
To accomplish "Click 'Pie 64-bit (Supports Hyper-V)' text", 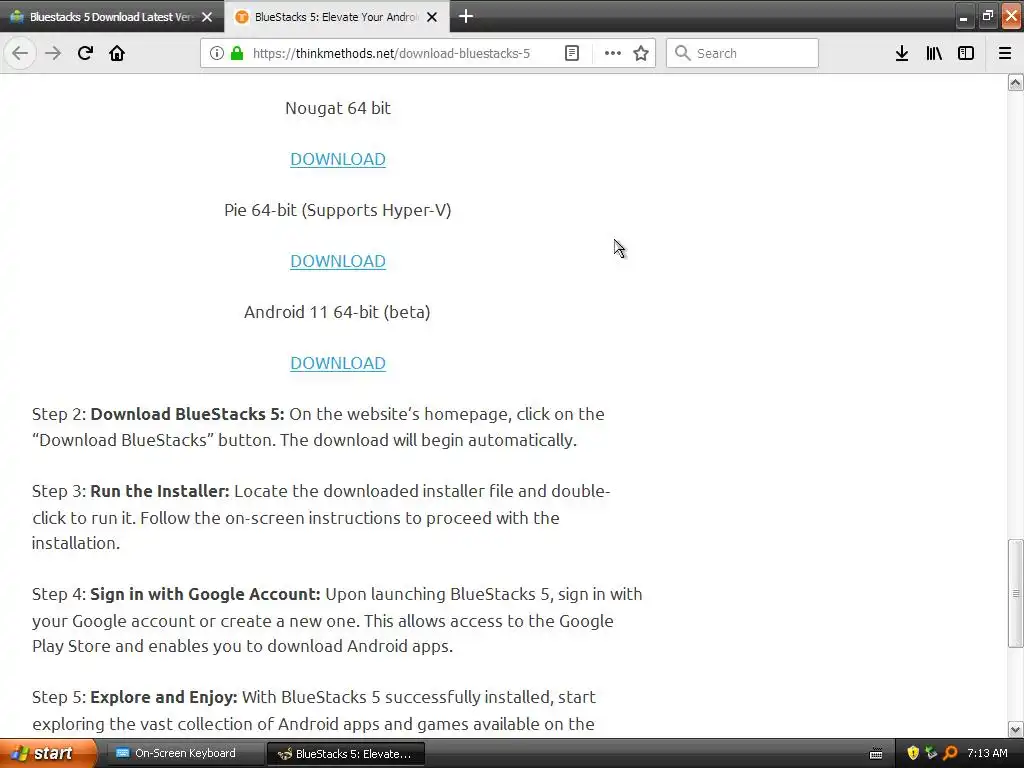I will pyautogui.click(x=338, y=210).
